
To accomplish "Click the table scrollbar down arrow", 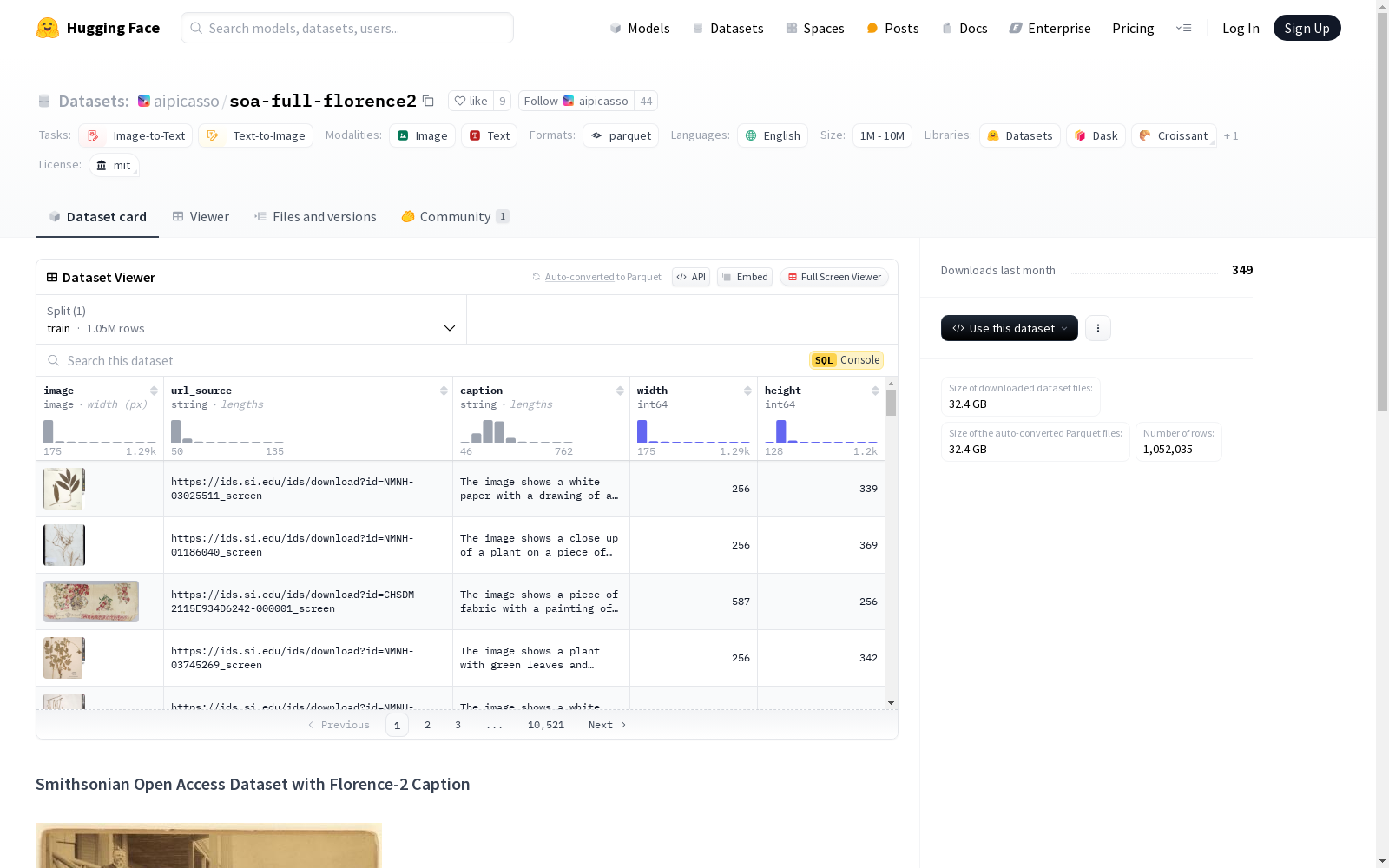I will tap(891, 703).
